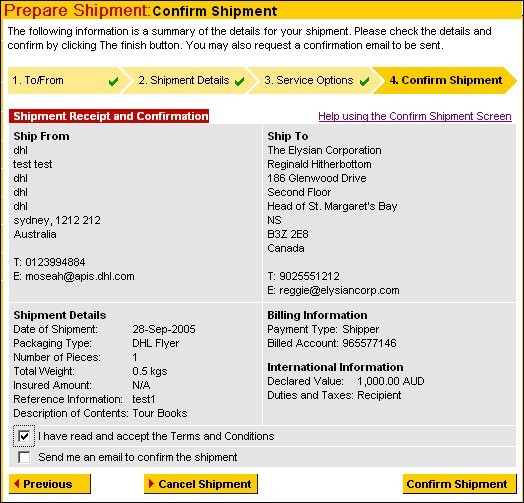
Task: Click the Cancel Shipment button
Action: pos(201,484)
